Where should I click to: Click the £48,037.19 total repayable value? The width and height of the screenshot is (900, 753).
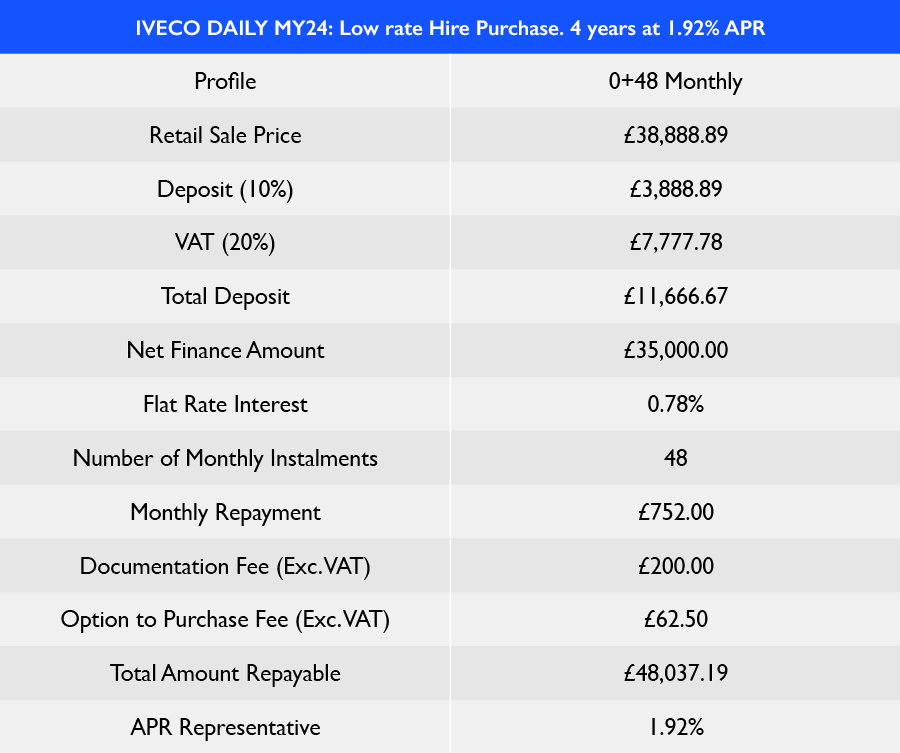click(675, 674)
